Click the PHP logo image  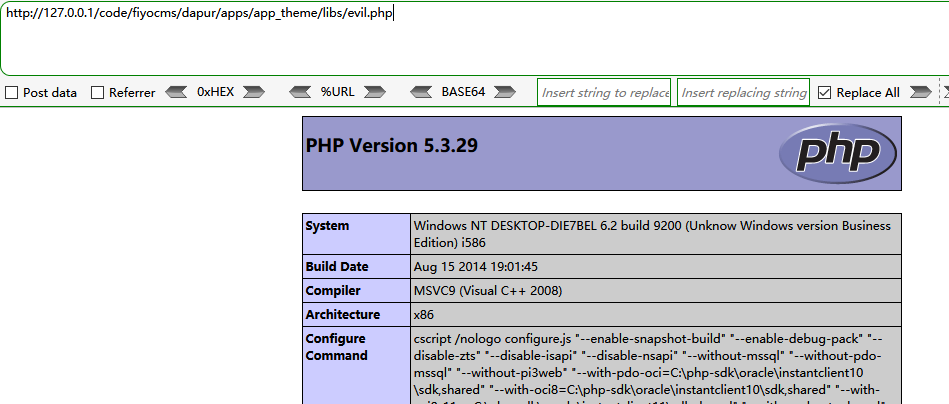pos(838,154)
